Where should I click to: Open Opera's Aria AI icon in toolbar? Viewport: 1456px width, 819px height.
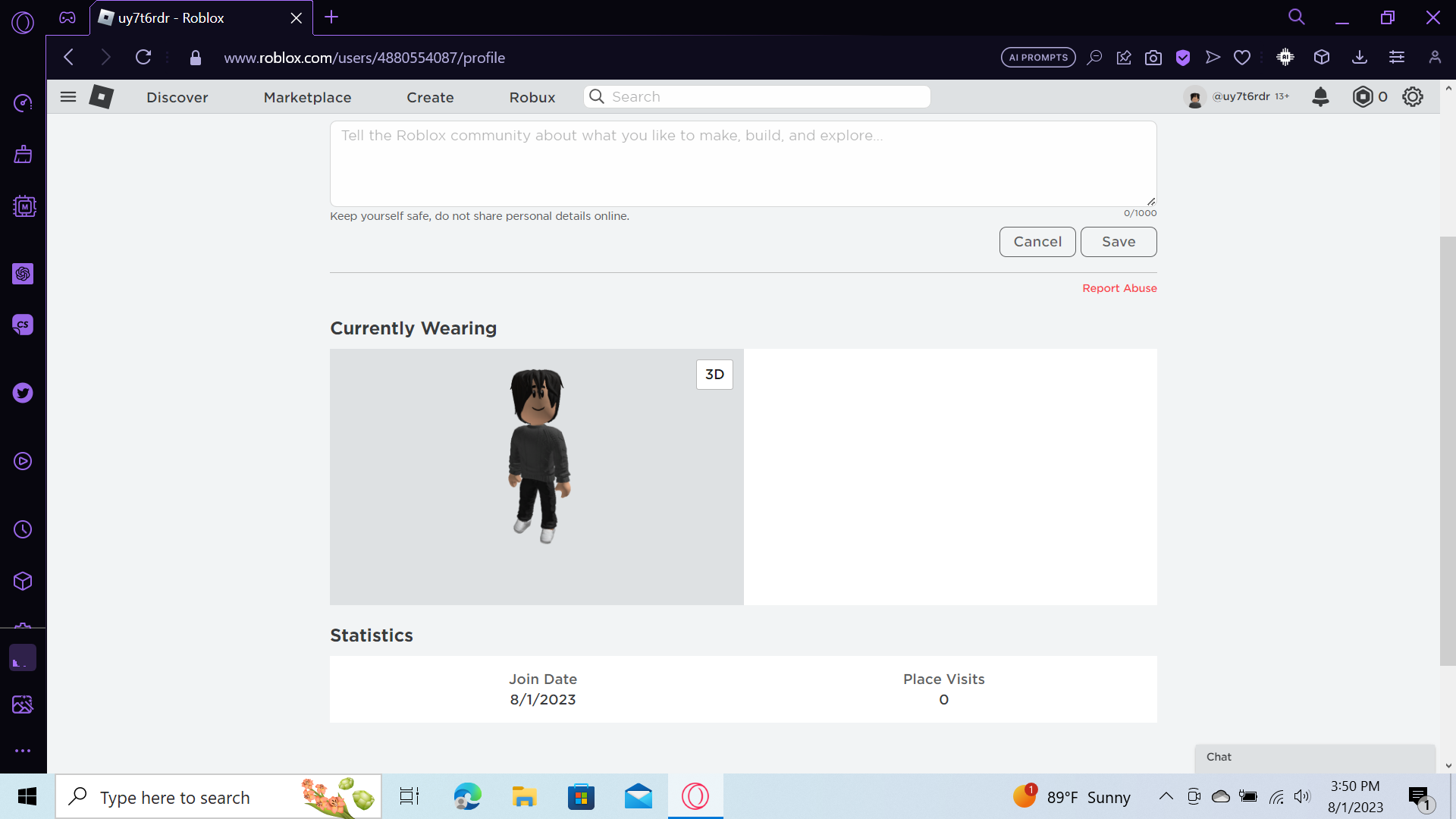point(1285,57)
